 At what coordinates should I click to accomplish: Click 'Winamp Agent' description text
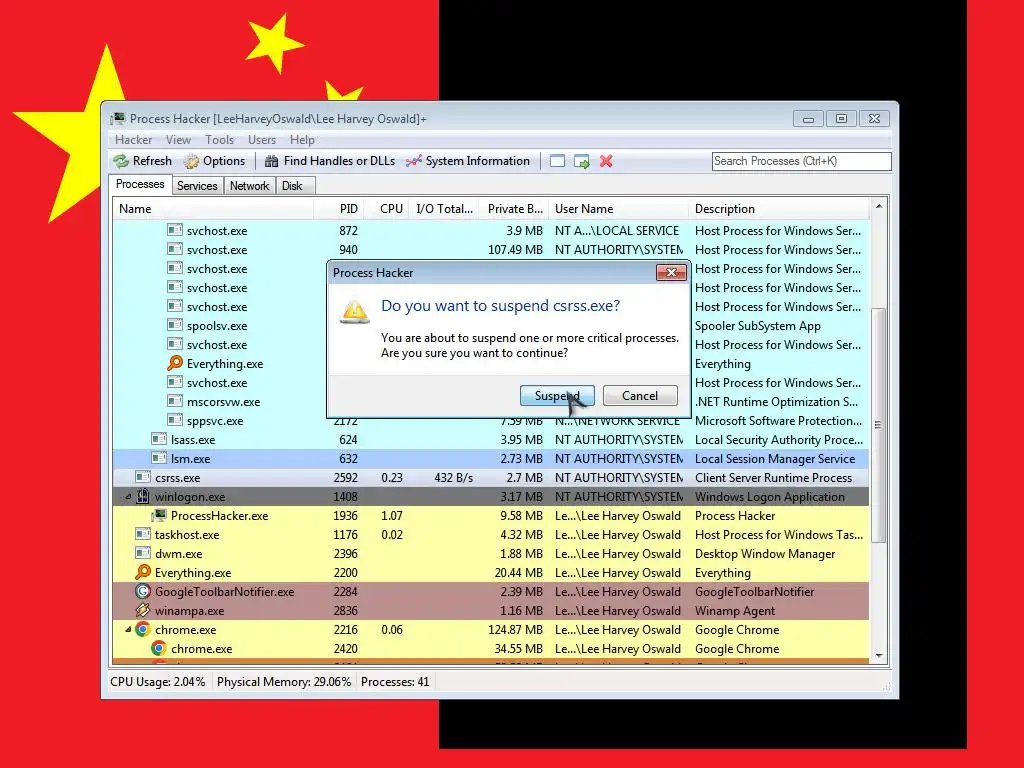pos(735,611)
